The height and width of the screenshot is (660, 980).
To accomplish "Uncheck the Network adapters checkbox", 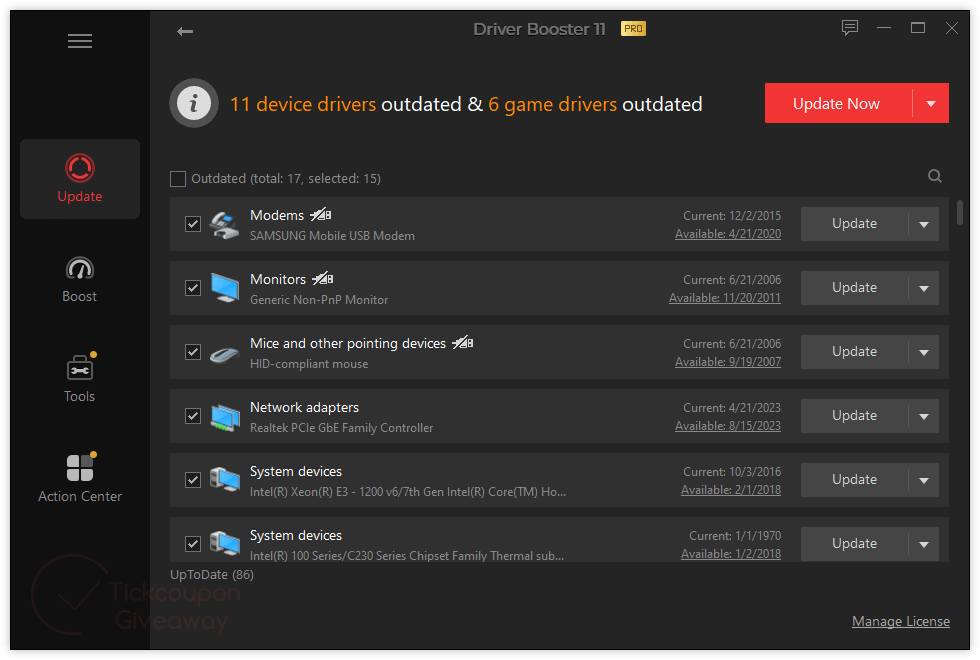I will tap(193, 416).
